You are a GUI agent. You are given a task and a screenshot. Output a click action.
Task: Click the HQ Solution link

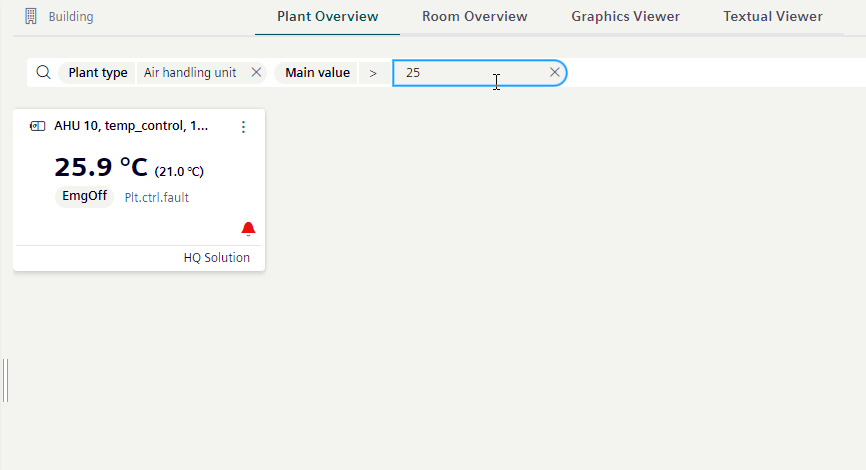tap(216, 258)
